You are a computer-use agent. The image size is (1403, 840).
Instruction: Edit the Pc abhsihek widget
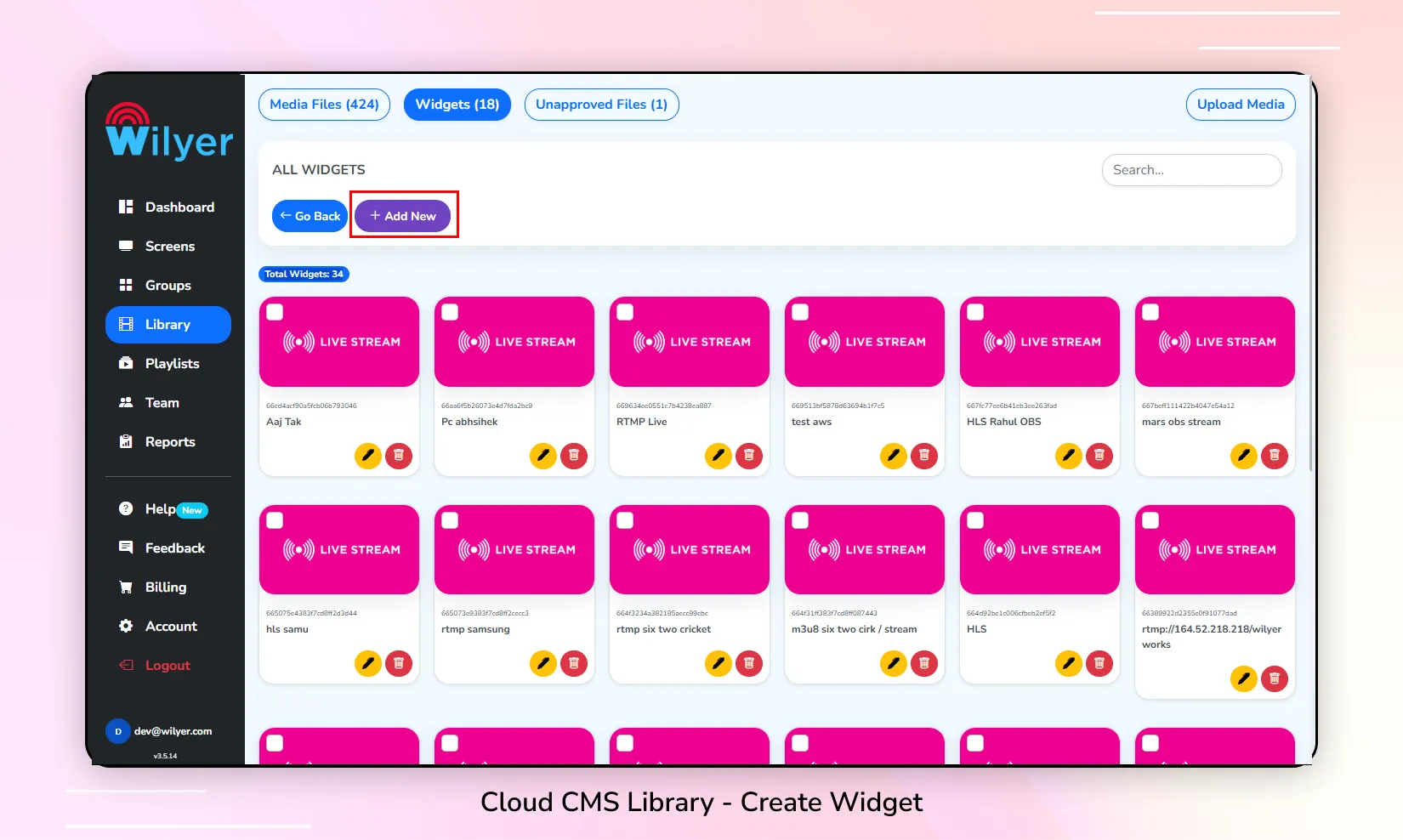click(543, 456)
